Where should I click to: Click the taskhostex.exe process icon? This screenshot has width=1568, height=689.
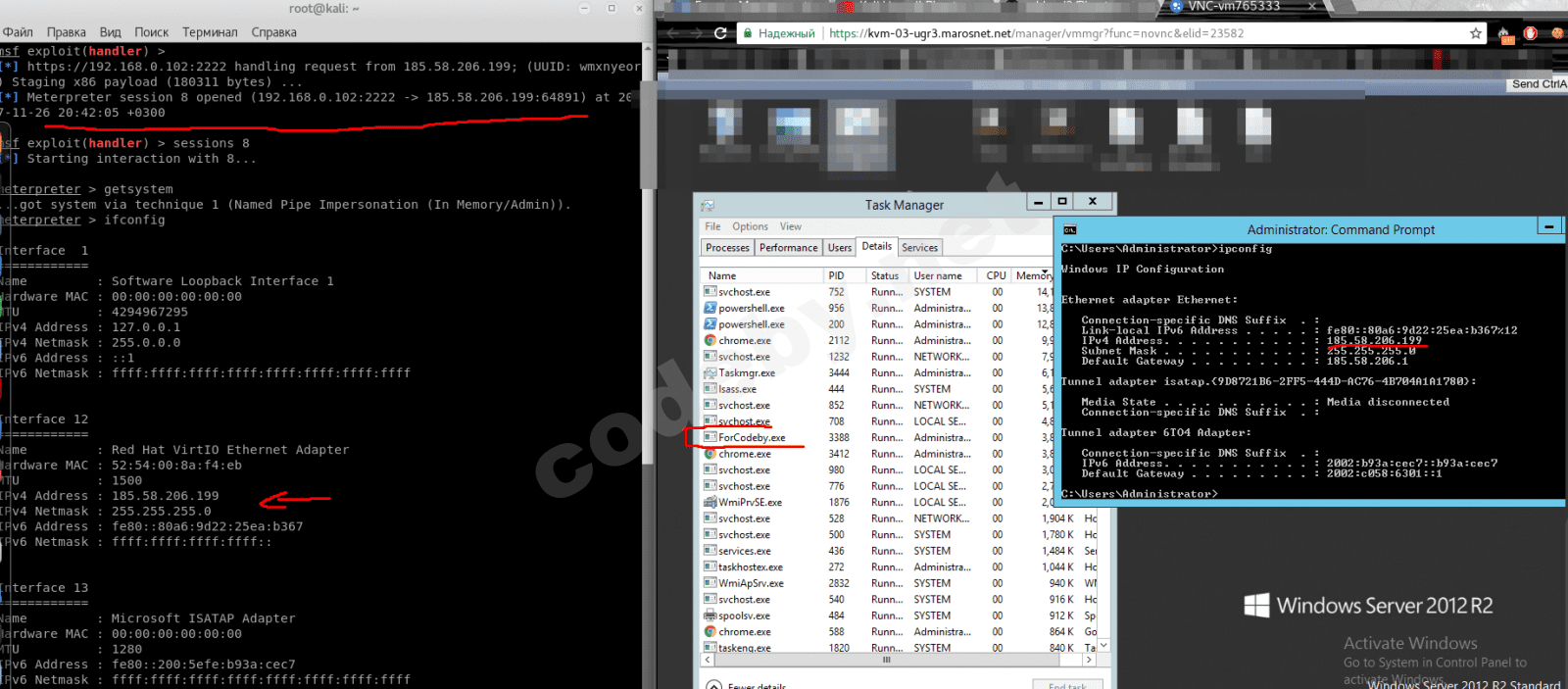[x=710, y=566]
